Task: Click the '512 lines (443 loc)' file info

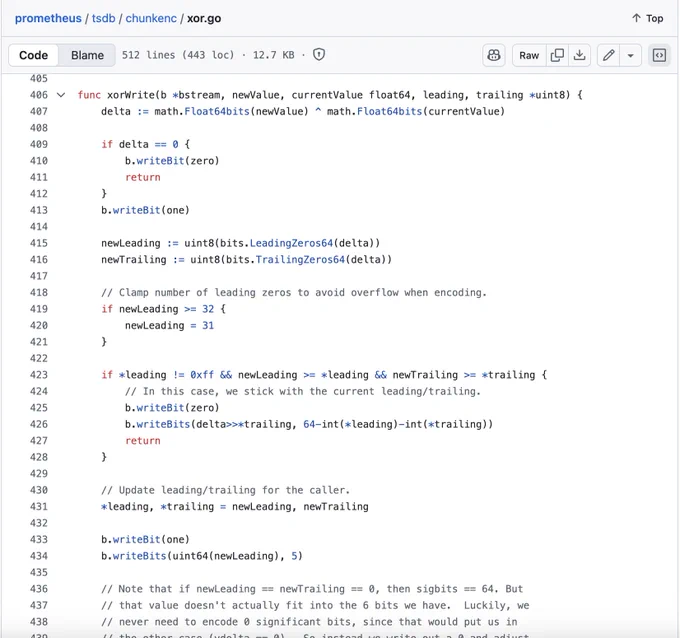Action: (178, 55)
